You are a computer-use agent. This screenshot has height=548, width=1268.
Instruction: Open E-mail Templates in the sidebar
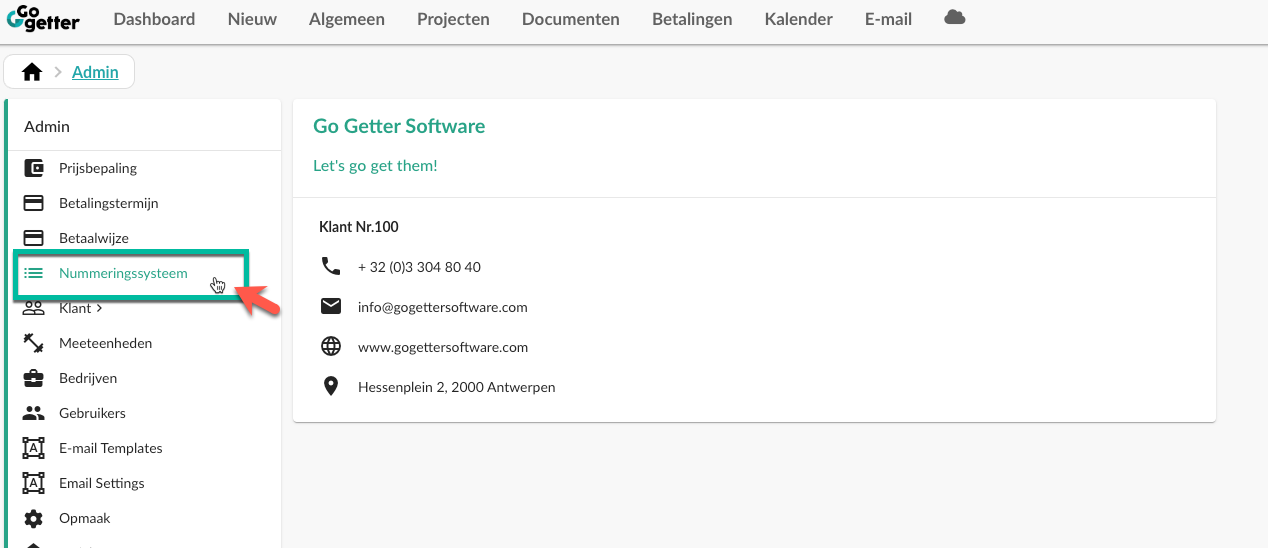tap(111, 448)
